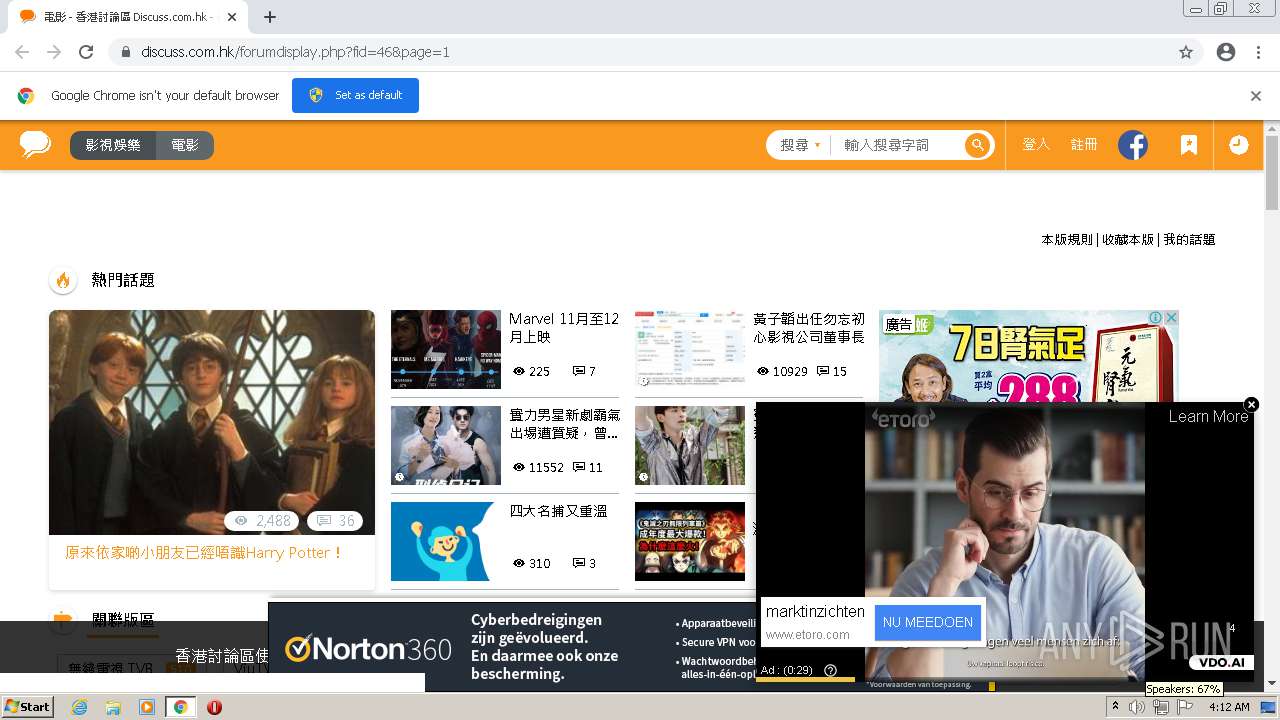Image resolution: width=1280 pixels, height=720 pixels.
Task: Click the orange search magnifier button
Action: pyautogui.click(x=977, y=145)
